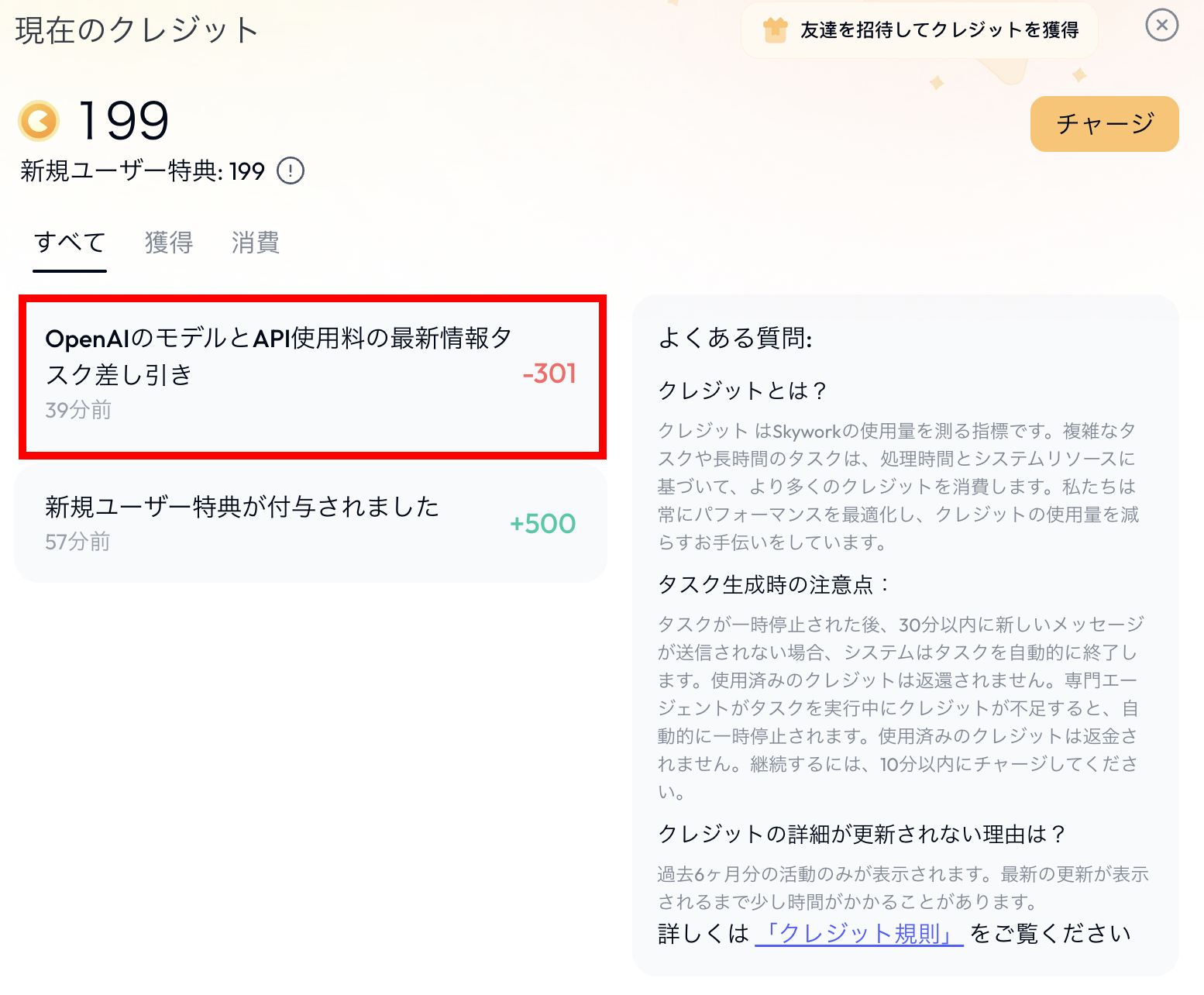
Task: Click the よくある質問 heading
Action: (734, 338)
